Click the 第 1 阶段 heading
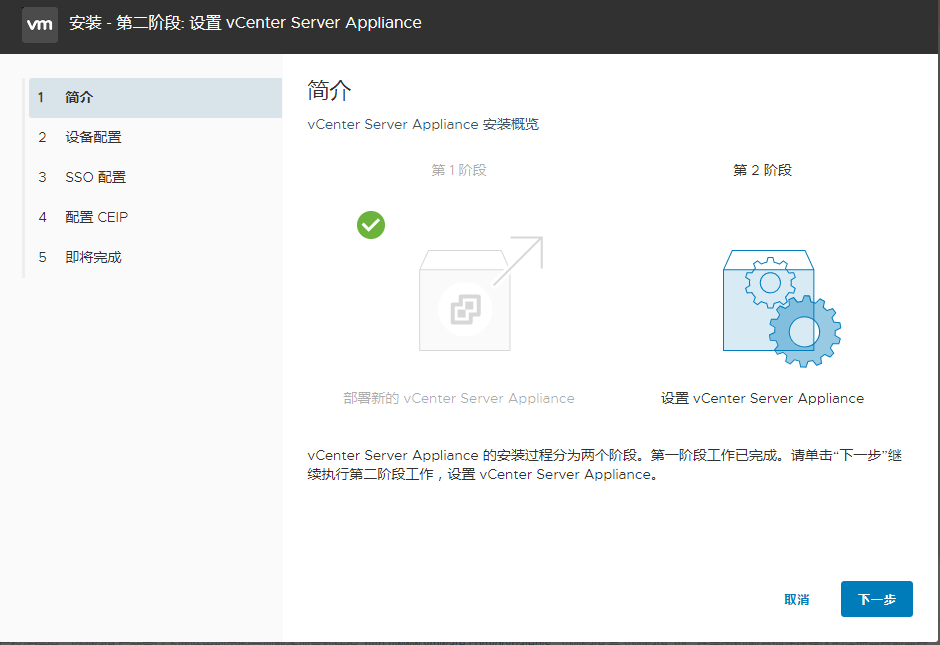The image size is (940, 645). (459, 170)
